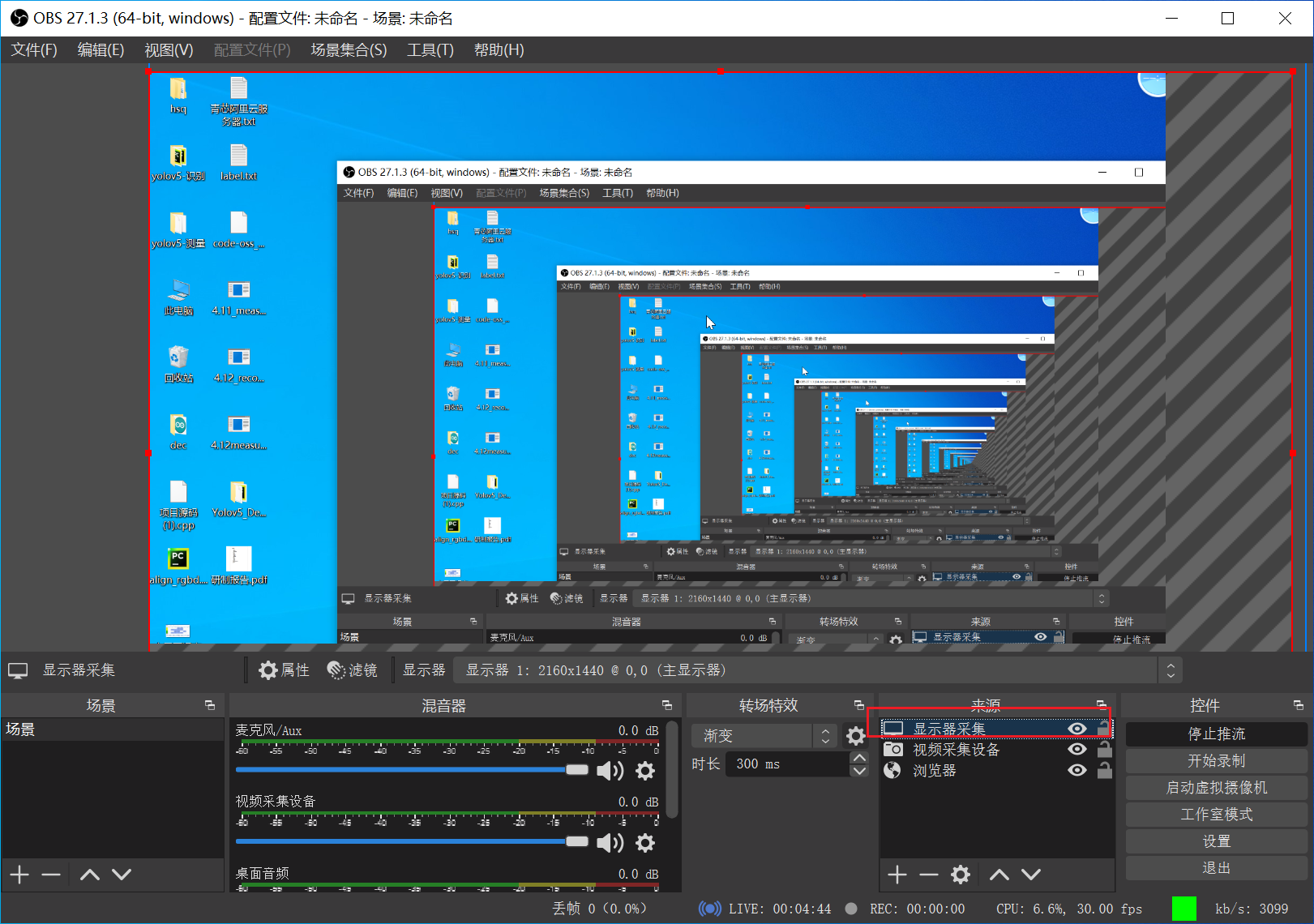Image resolution: width=1314 pixels, height=924 pixels.
Task: Open 设置 button
Action: (x=1216, y=841)
